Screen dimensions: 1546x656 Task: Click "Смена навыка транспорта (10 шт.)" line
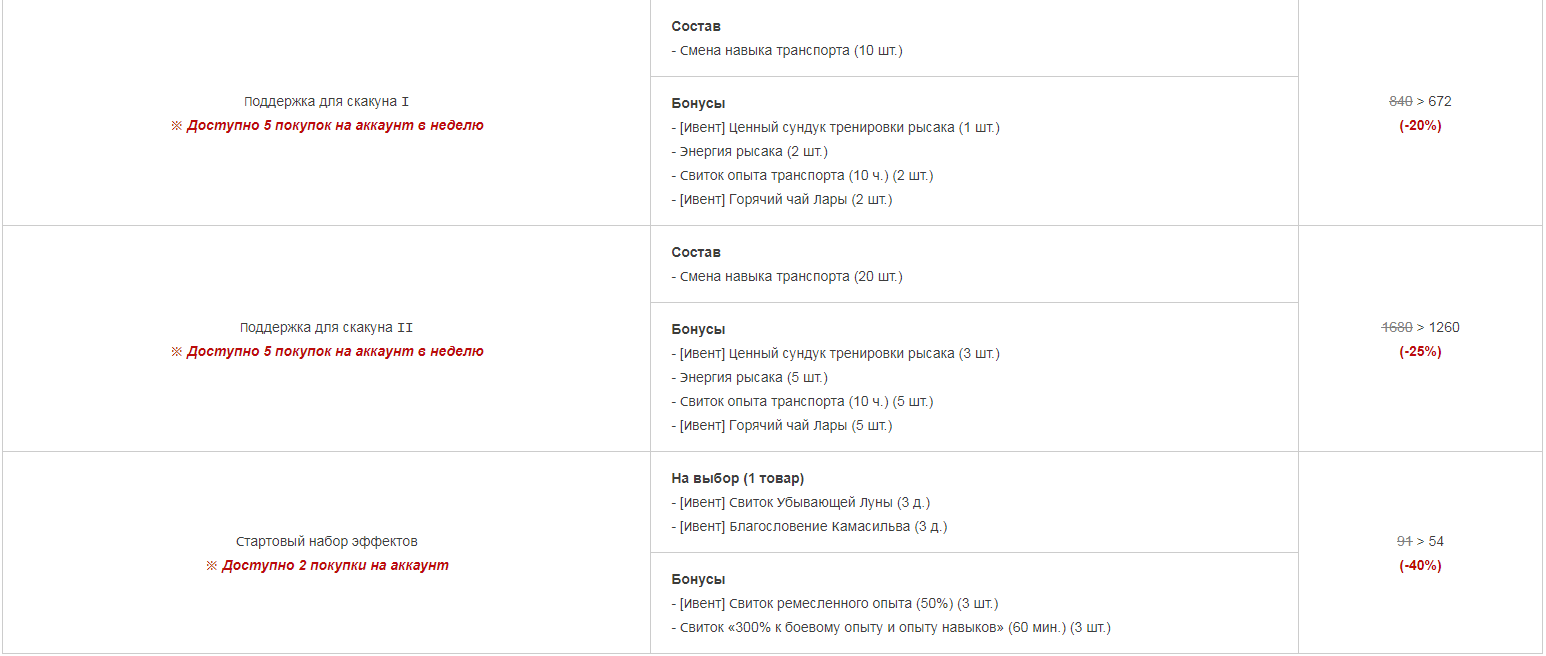(x=787, y=50)
